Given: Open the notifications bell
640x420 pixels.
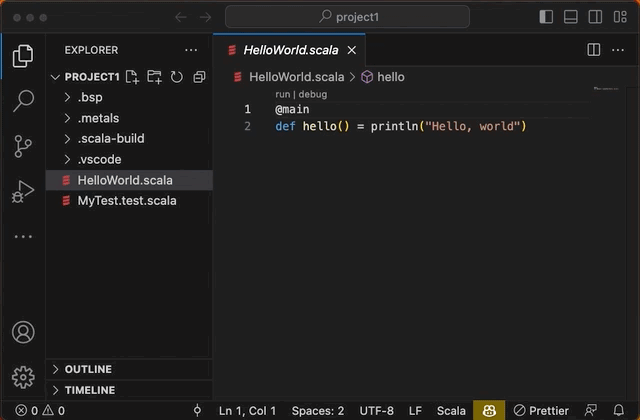Looking at the screenshot, I should tap(619, 410).
